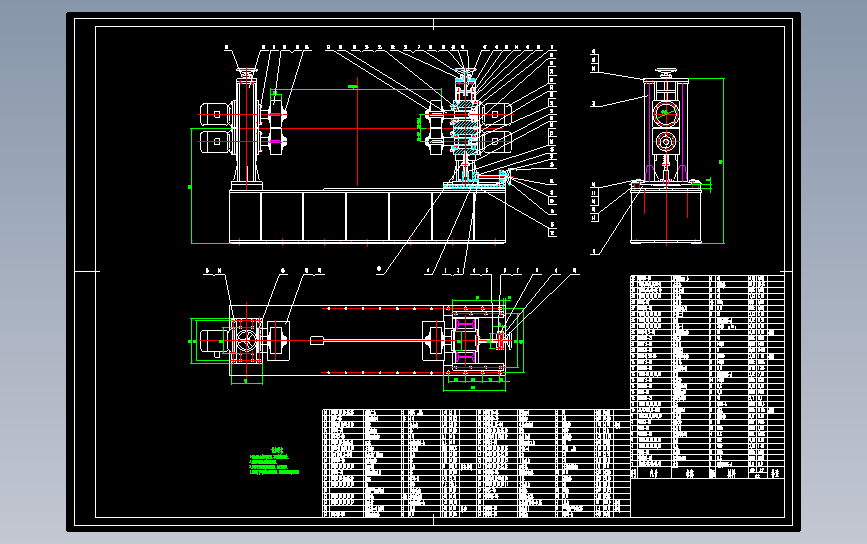Select the upper roll circle in end view
This screenshot has width=867, height=544.
[665, 114]
